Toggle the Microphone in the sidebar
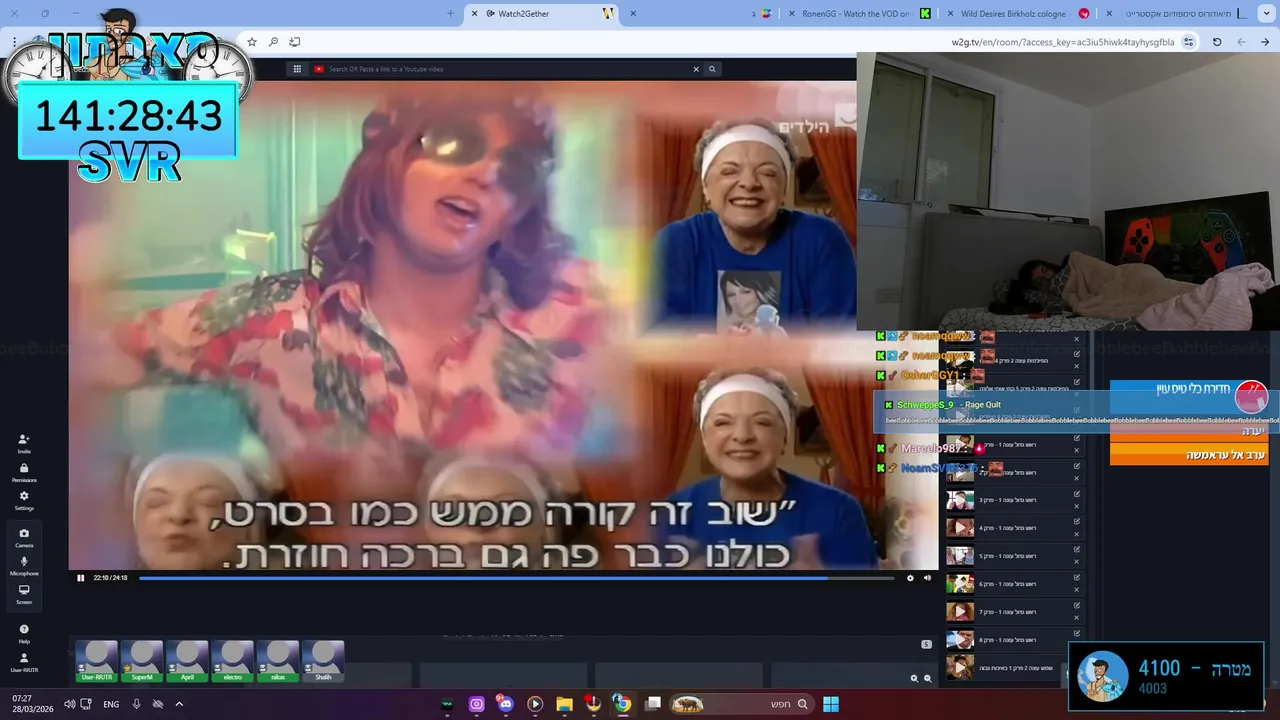The height and width of the screenshot is (720, 1280). pyautogui.click(x=24, y=566)
